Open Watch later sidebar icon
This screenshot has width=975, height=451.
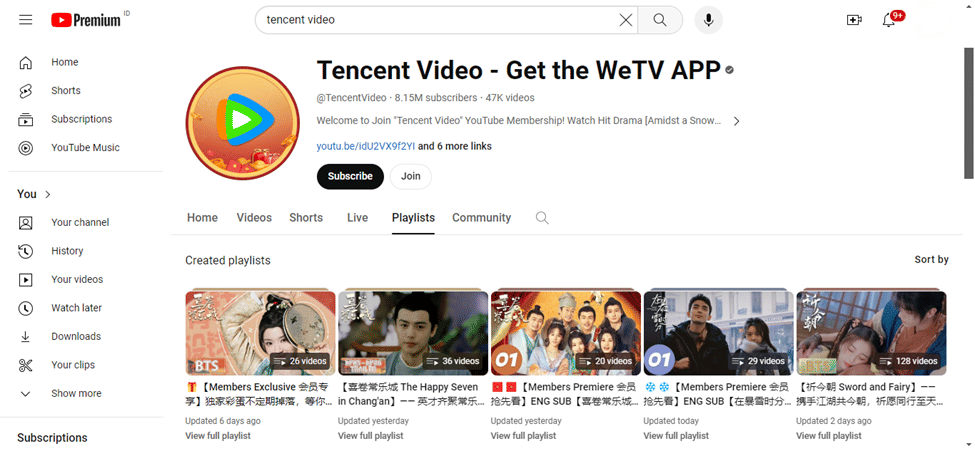25,308
